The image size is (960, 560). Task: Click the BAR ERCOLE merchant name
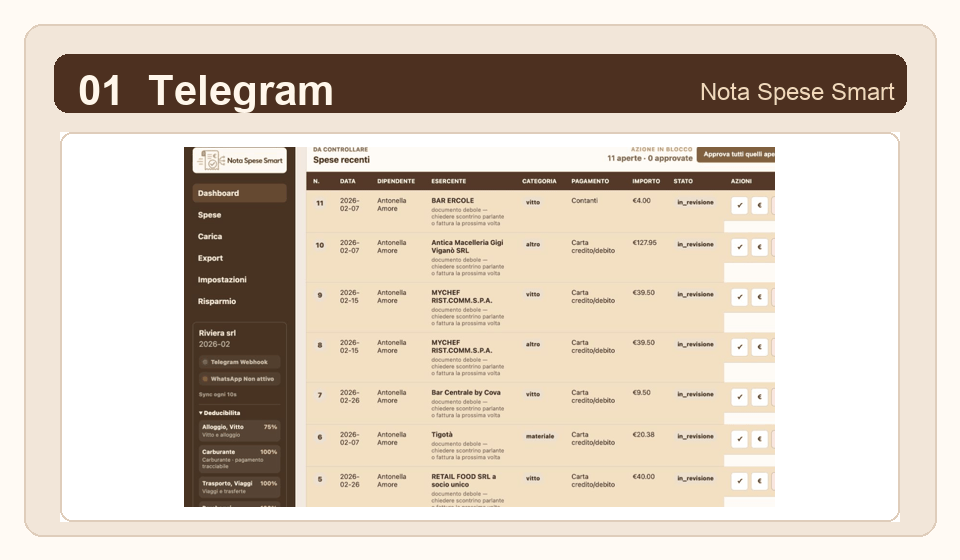(x=452, y=201)
